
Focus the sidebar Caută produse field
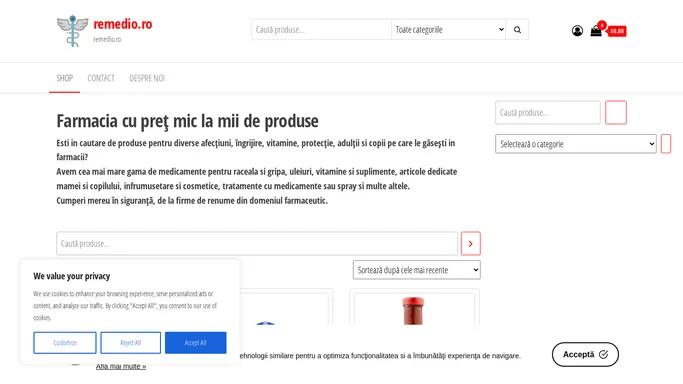[548, 112]
